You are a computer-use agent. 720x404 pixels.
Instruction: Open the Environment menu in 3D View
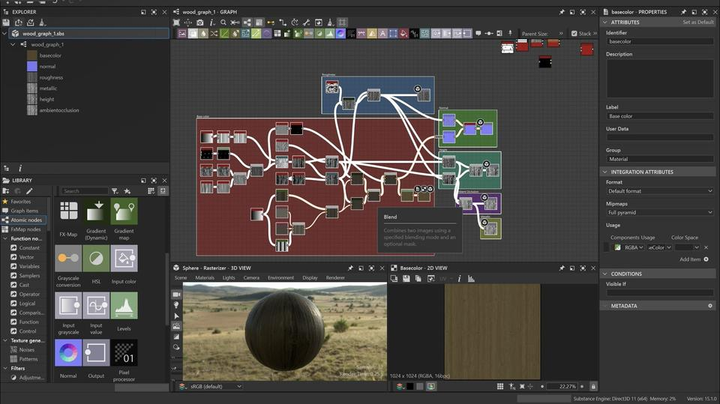[280, 277]
